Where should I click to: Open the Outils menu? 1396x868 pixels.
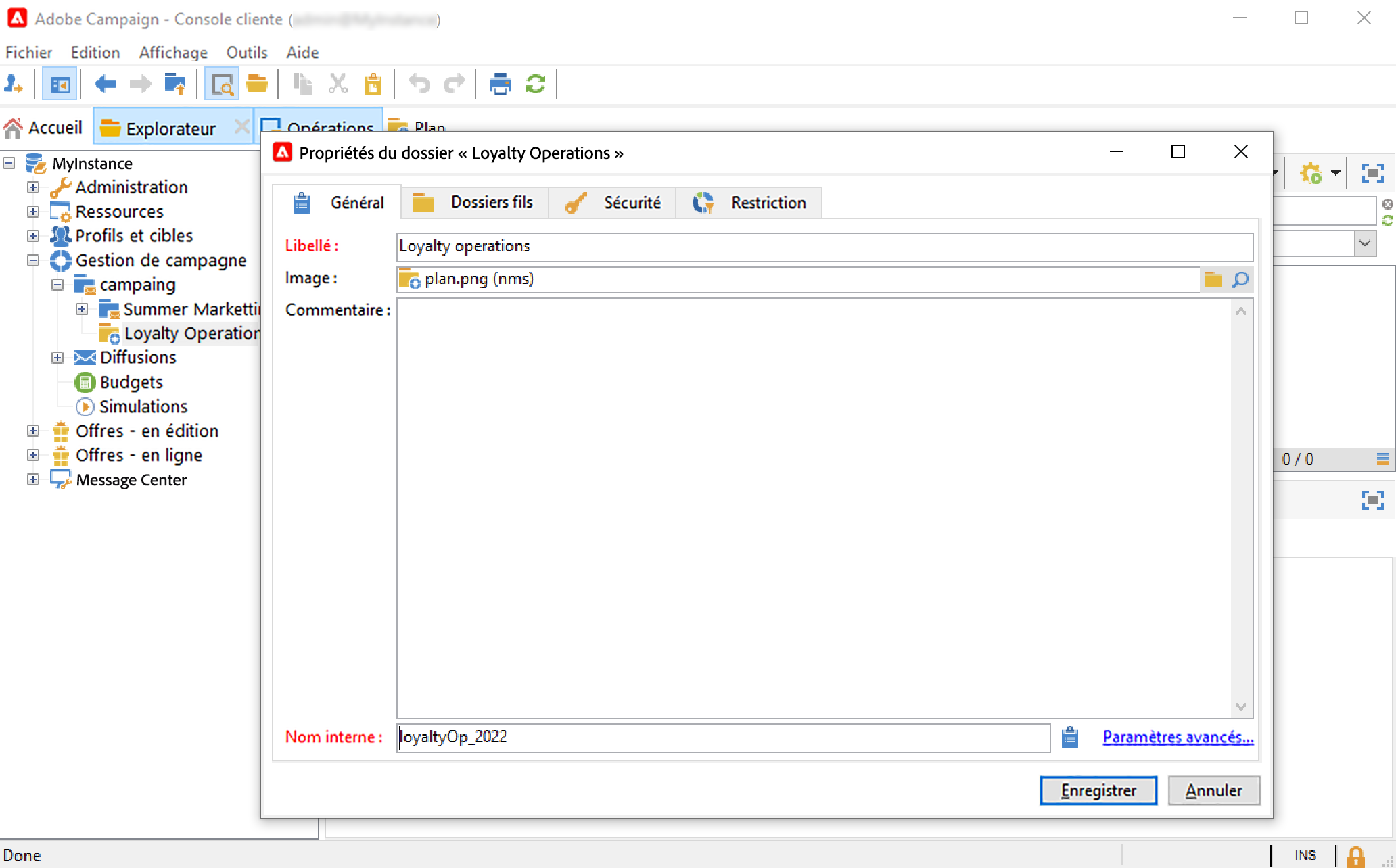tap(246, 53)
